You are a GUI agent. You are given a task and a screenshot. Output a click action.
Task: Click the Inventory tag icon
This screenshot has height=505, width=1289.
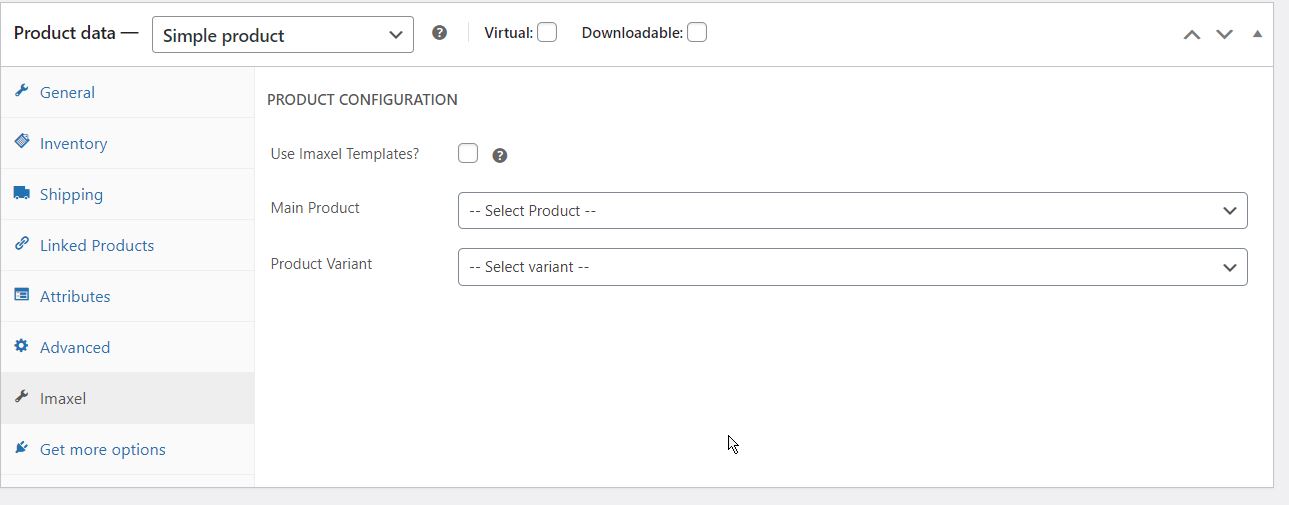click(x=22, y=142)
